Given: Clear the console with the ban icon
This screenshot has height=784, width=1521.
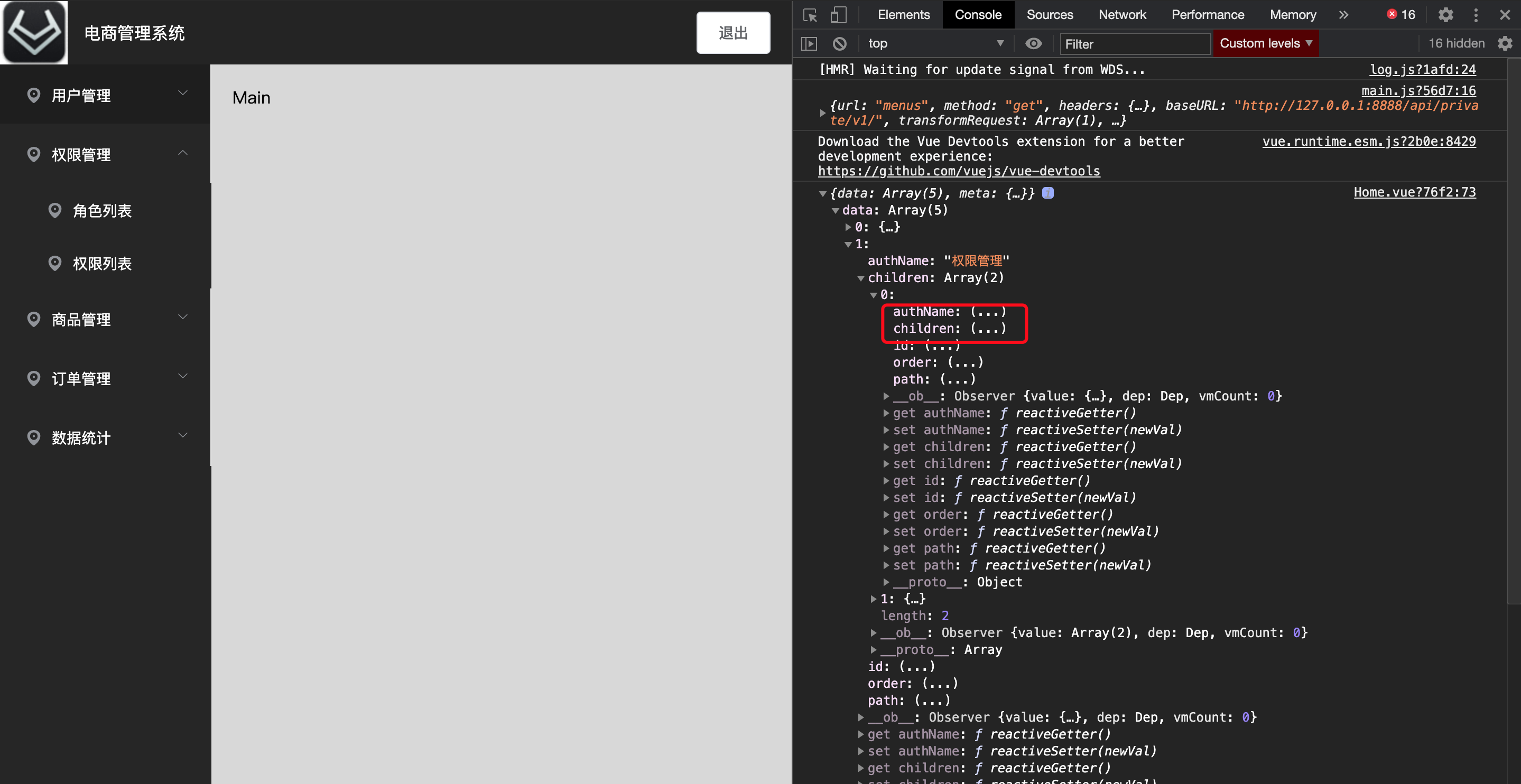Looking at the screenshot, I should (839, 44).
